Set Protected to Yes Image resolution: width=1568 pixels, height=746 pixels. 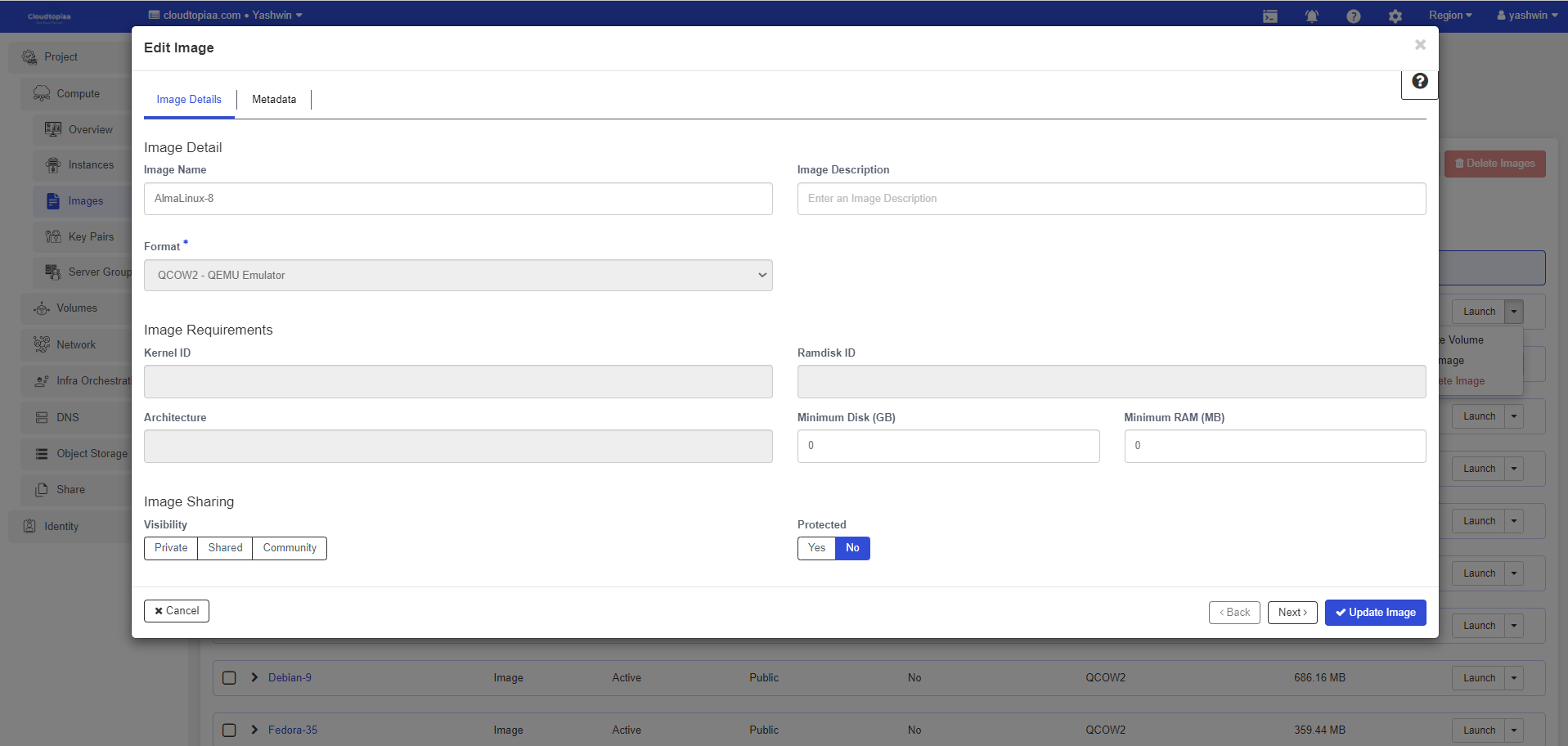pyautogui.click(x=816, y=548)
